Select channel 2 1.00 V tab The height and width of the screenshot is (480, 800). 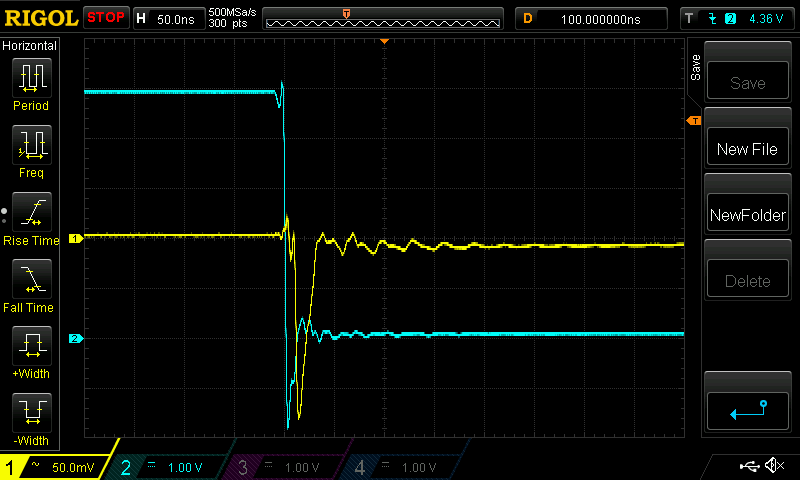click(167, 467)
